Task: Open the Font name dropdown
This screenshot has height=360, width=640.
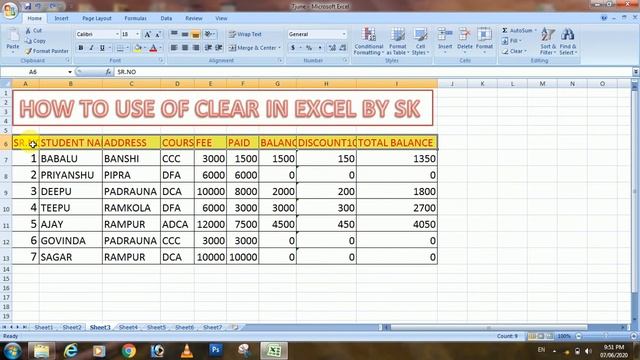Action: (x=117, y=34)
